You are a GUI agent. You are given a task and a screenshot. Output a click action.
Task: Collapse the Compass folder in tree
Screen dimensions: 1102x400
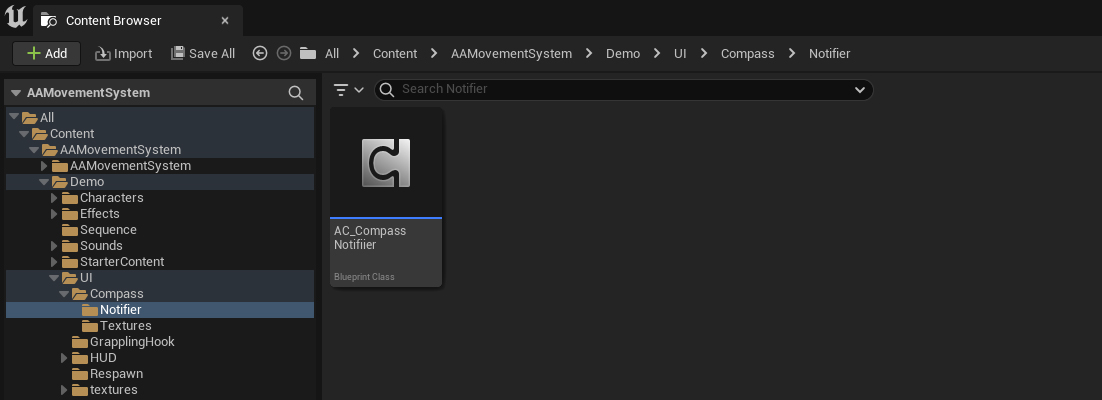63,294
